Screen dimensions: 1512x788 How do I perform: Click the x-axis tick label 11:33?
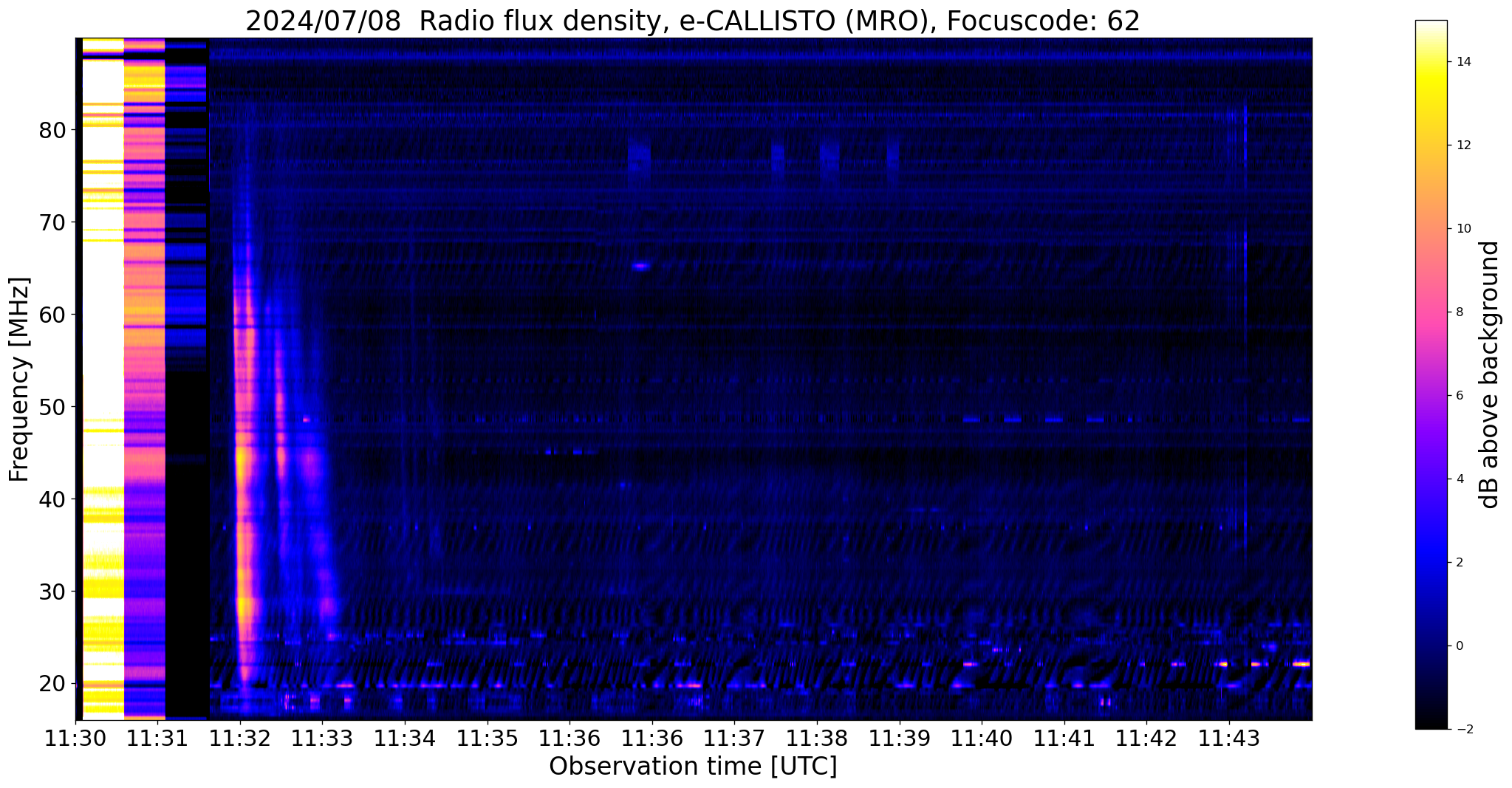(x=322, y=738)
